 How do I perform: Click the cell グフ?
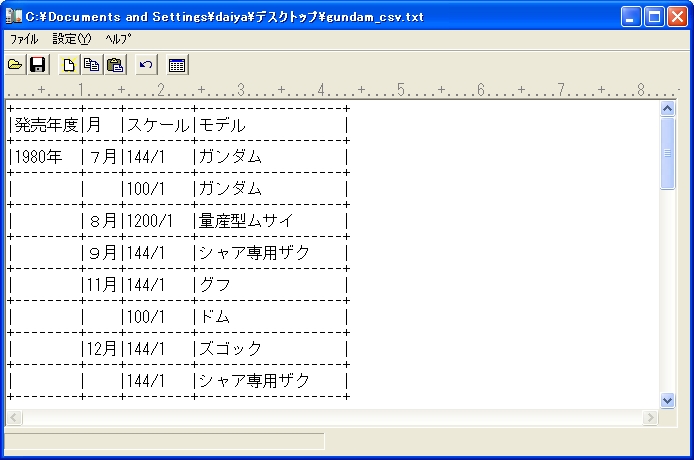(x=215, y=285)
